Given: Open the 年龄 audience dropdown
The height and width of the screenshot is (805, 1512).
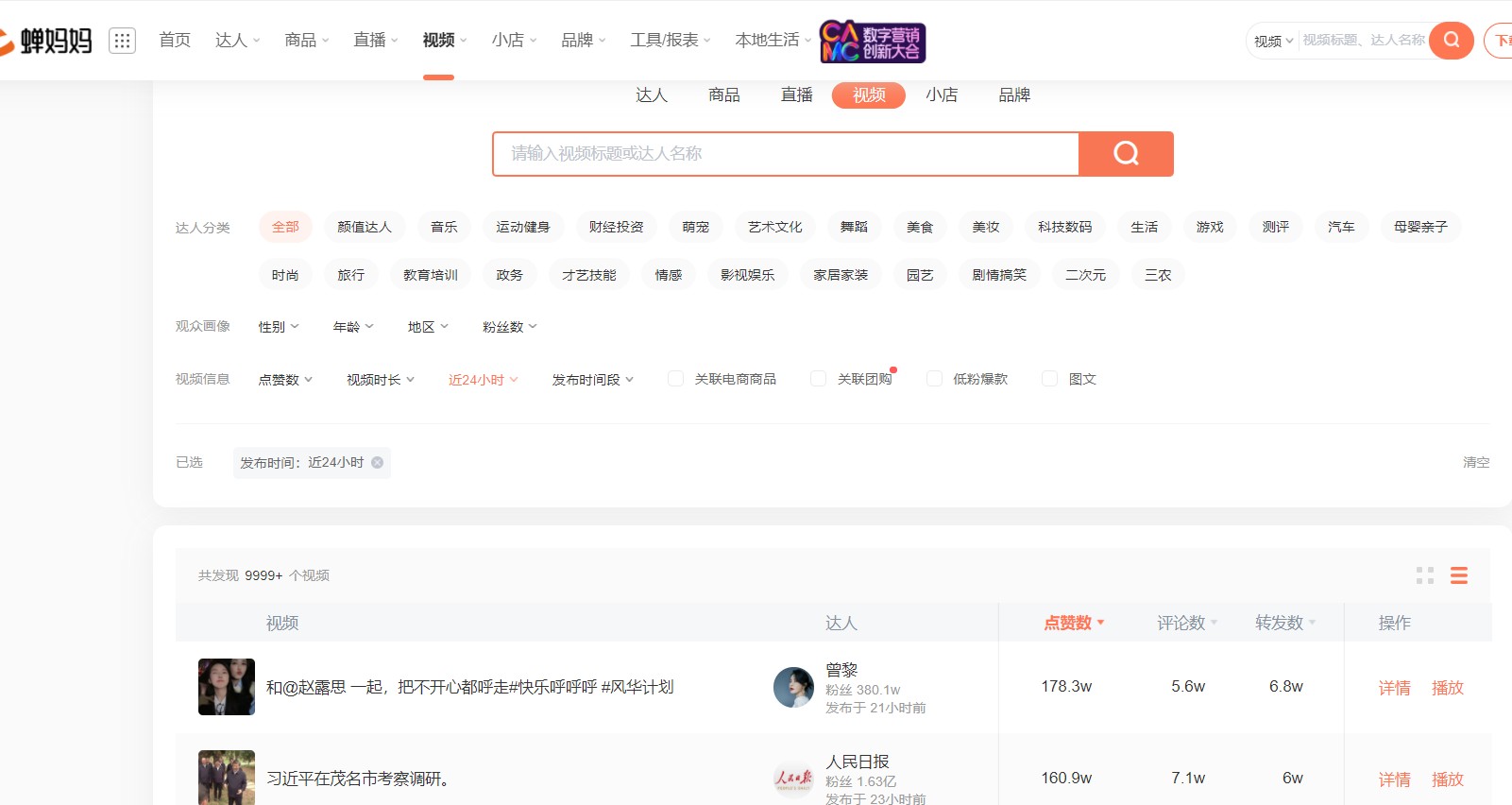Looking at the screenshot, I should tap(353, 327).
